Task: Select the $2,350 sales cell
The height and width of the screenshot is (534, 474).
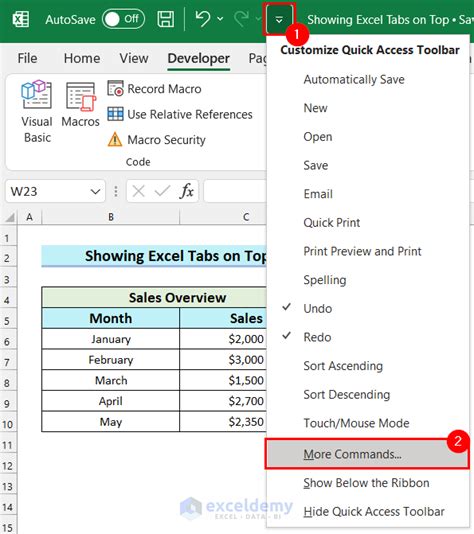Action: pos(223,422)
